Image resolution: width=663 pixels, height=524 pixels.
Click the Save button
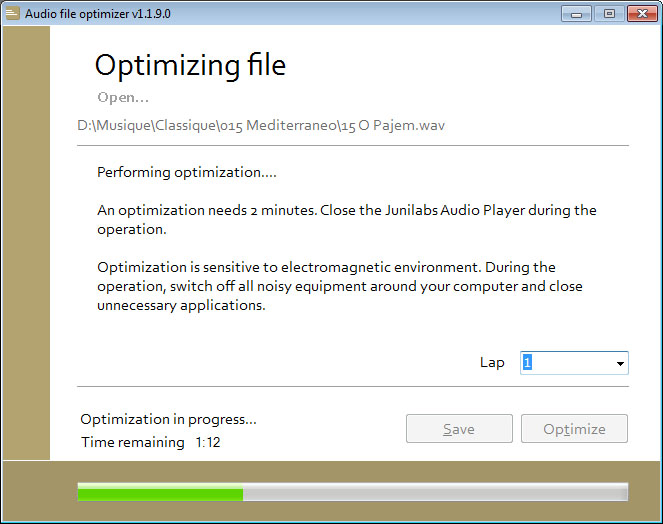[x=459, y=429]
